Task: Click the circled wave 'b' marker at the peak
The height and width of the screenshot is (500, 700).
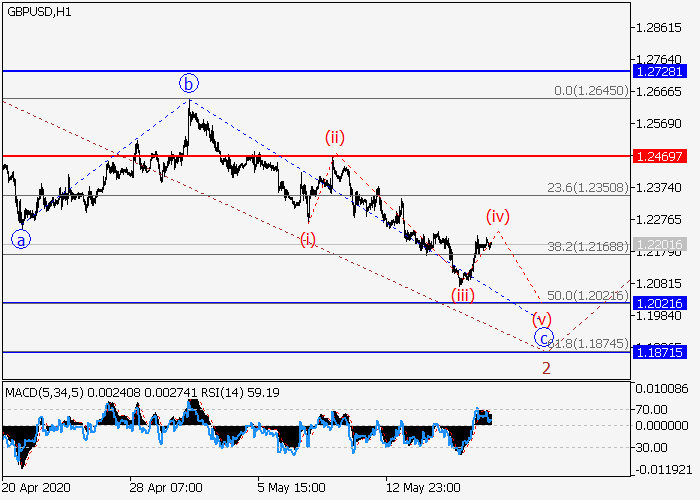Action: [189, 82]
